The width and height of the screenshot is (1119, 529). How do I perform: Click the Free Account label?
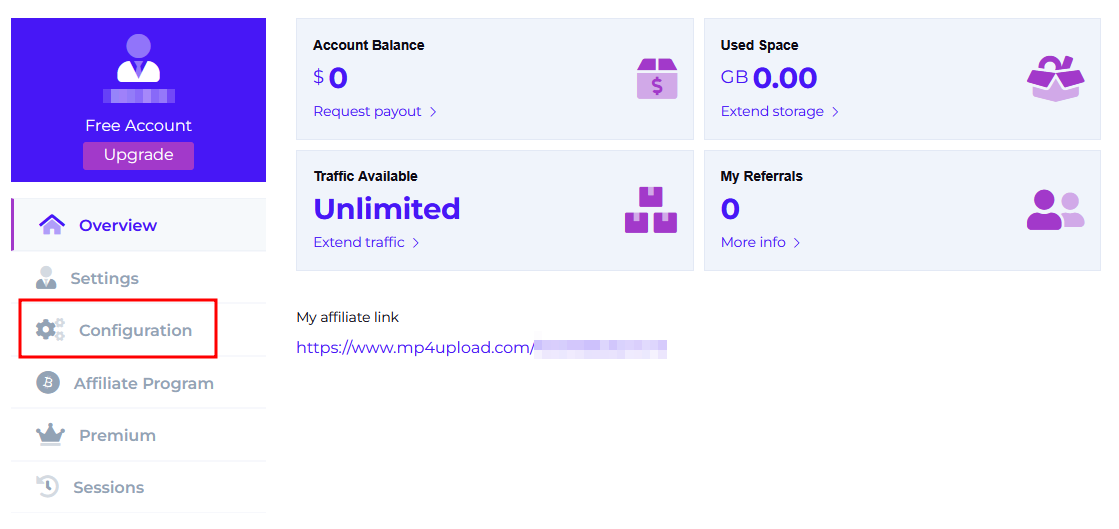[138, 126]
